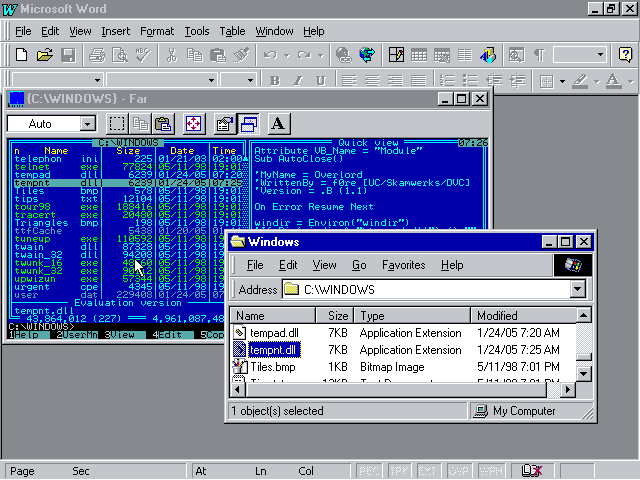Sort by the Name column header
This screenshot has height=480, width=640.
(273, 316)
